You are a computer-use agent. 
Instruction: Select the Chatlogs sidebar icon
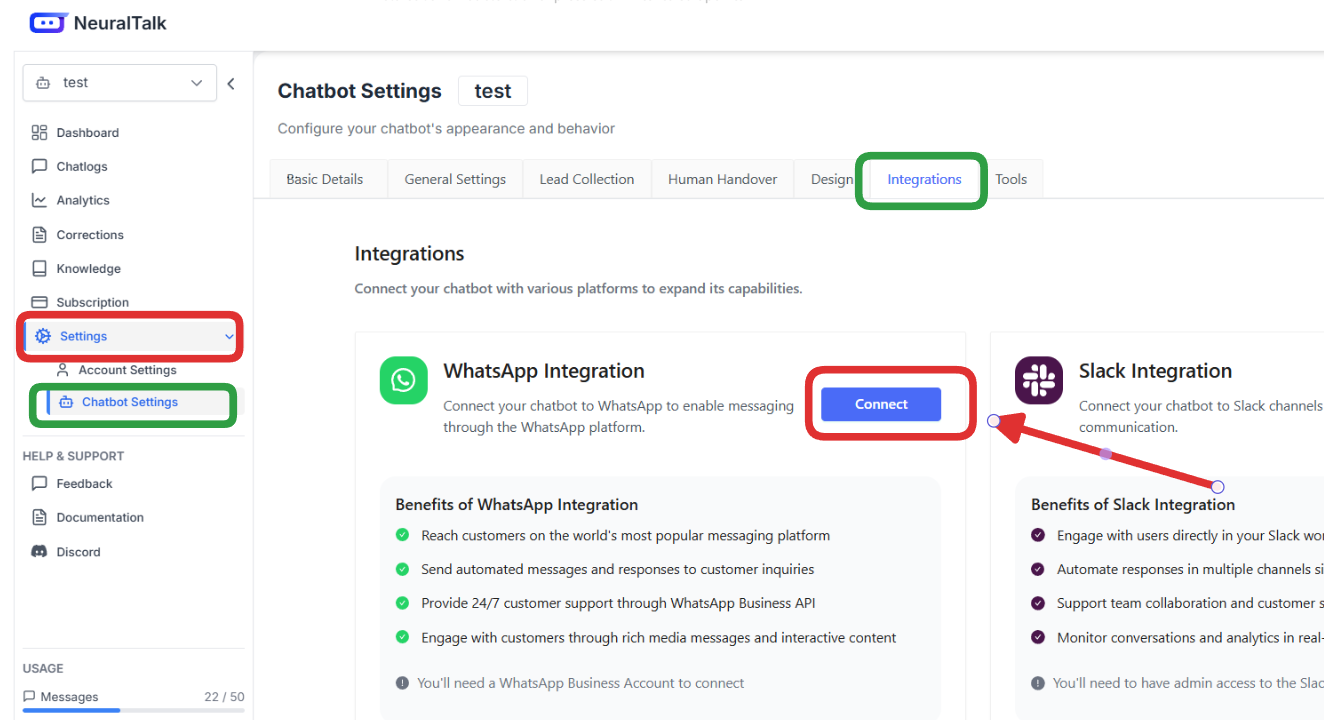coord(40,166)
